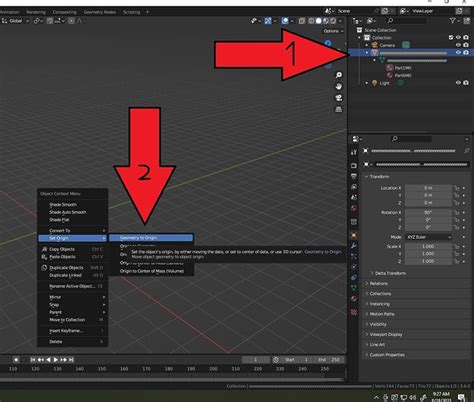Open the Object Constraints tab icon

(x=354, y=277)
